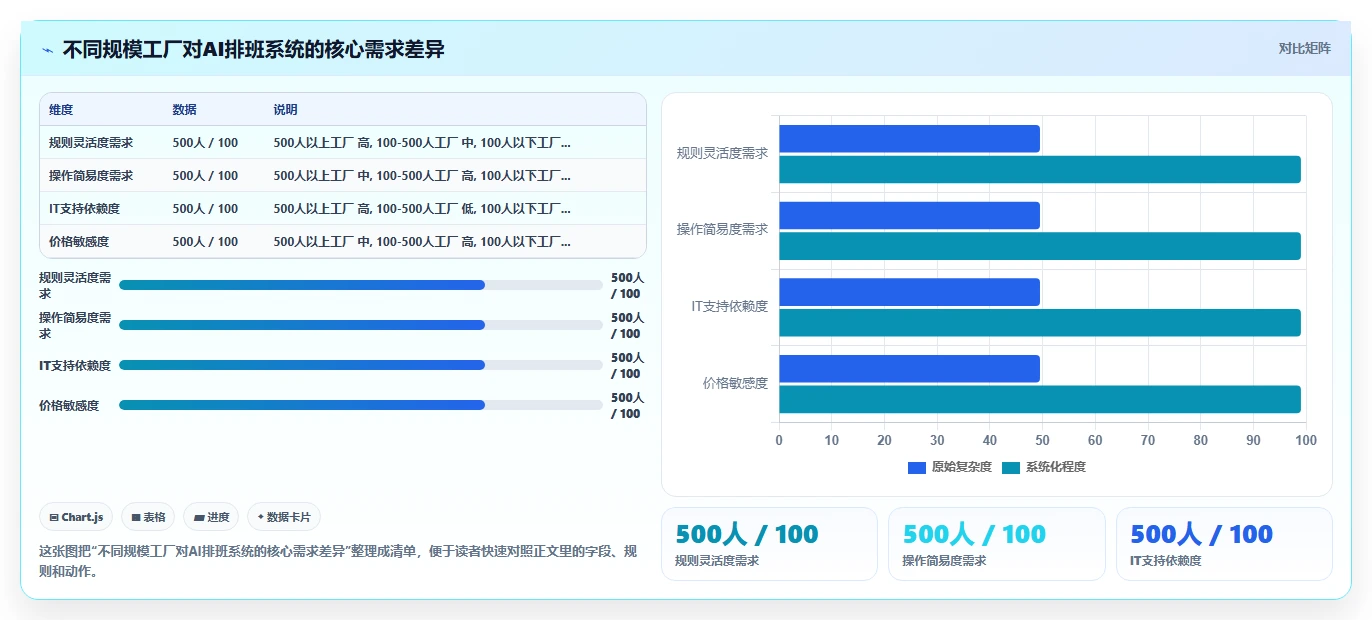1372x620 pixels.
Task: Click the 价格敏感度 progress bar
Action: [361, 405]
